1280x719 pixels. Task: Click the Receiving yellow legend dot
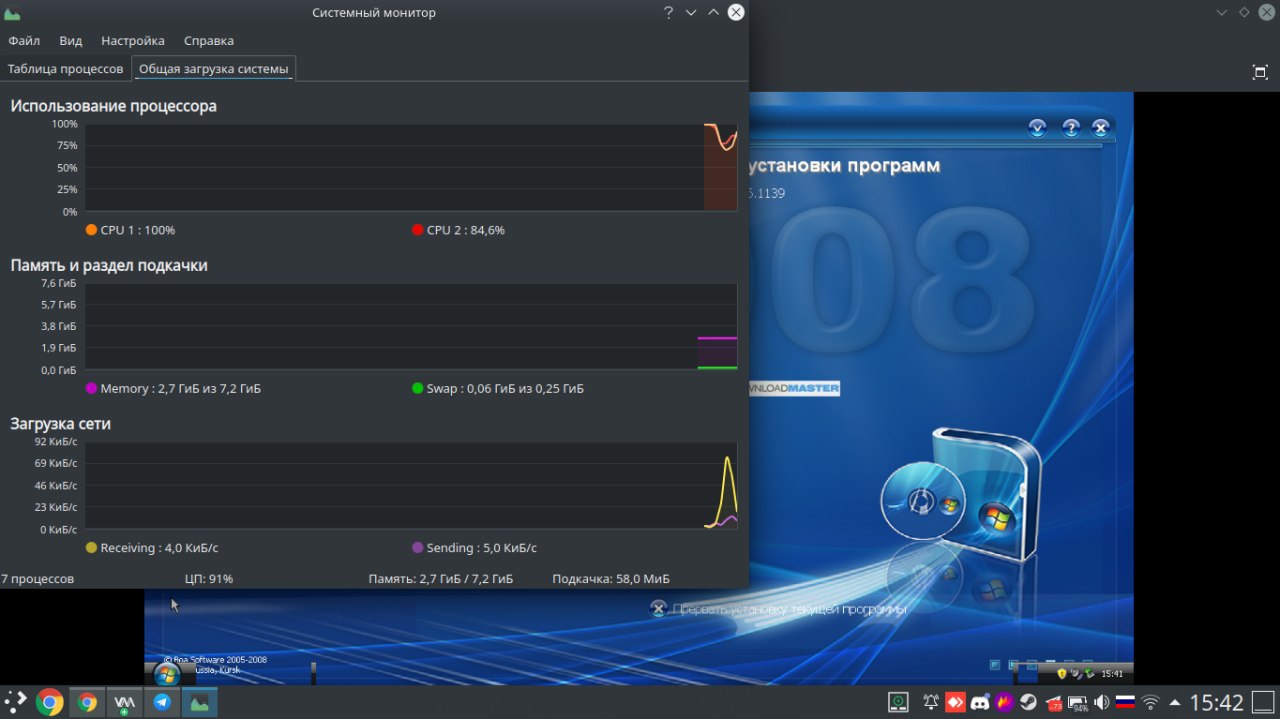(x=91, y=548)
